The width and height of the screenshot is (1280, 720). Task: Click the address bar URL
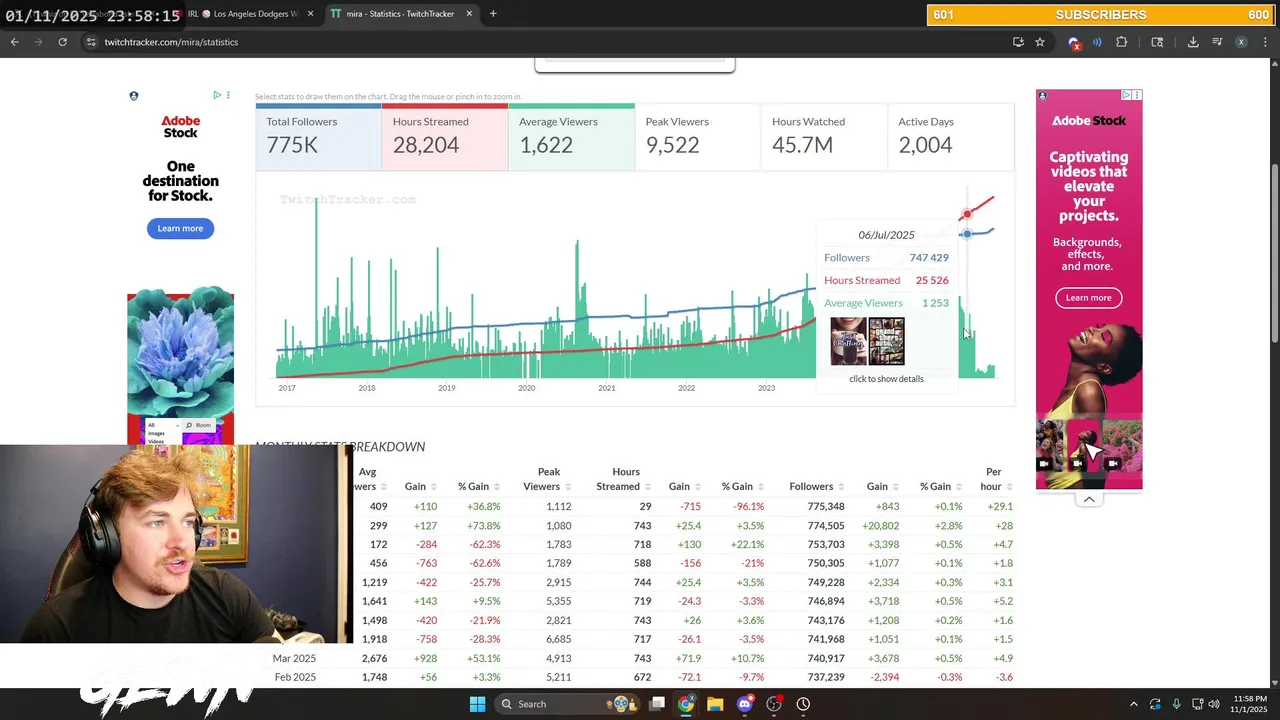[171, 42]
